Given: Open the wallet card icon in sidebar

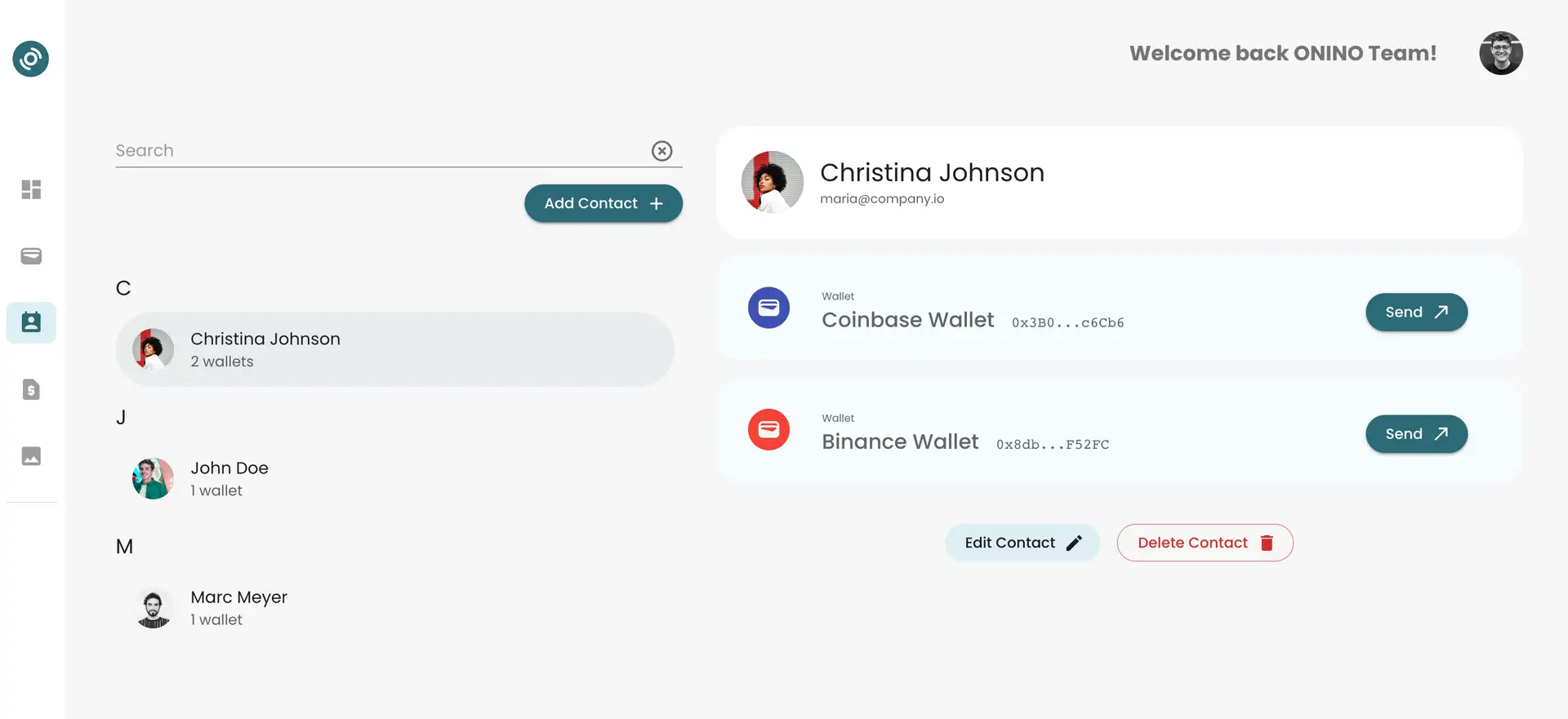Looking at the screenshot, I should point(31,256).
